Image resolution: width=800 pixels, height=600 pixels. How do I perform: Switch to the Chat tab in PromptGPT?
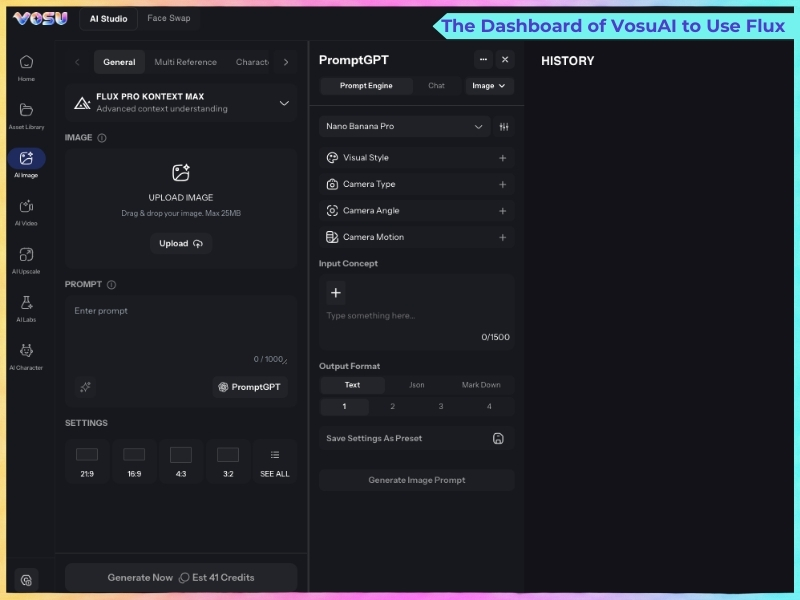click(436, 86)
